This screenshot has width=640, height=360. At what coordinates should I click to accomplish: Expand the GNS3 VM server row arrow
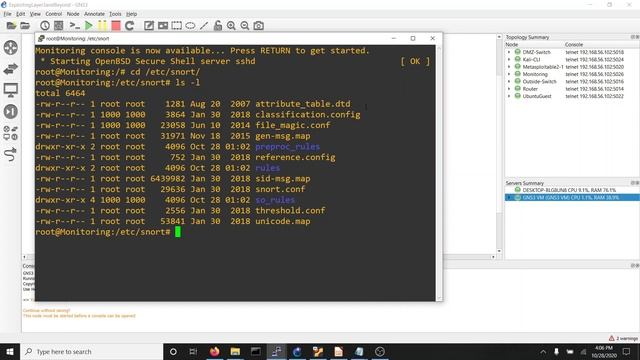pyautogui.click(x=509, y=198)
